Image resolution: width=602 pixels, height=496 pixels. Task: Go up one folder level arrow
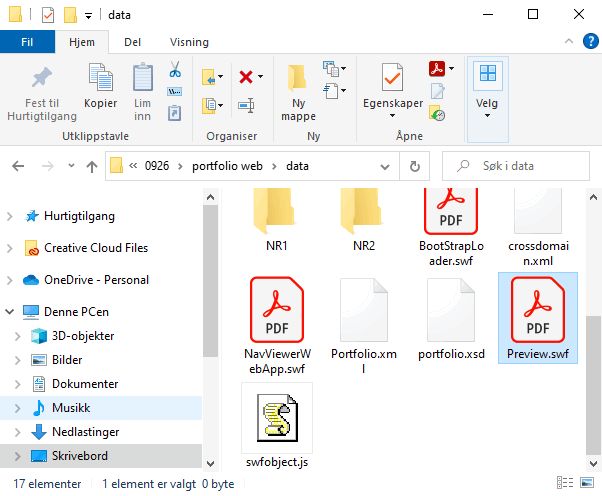[91, 166]
